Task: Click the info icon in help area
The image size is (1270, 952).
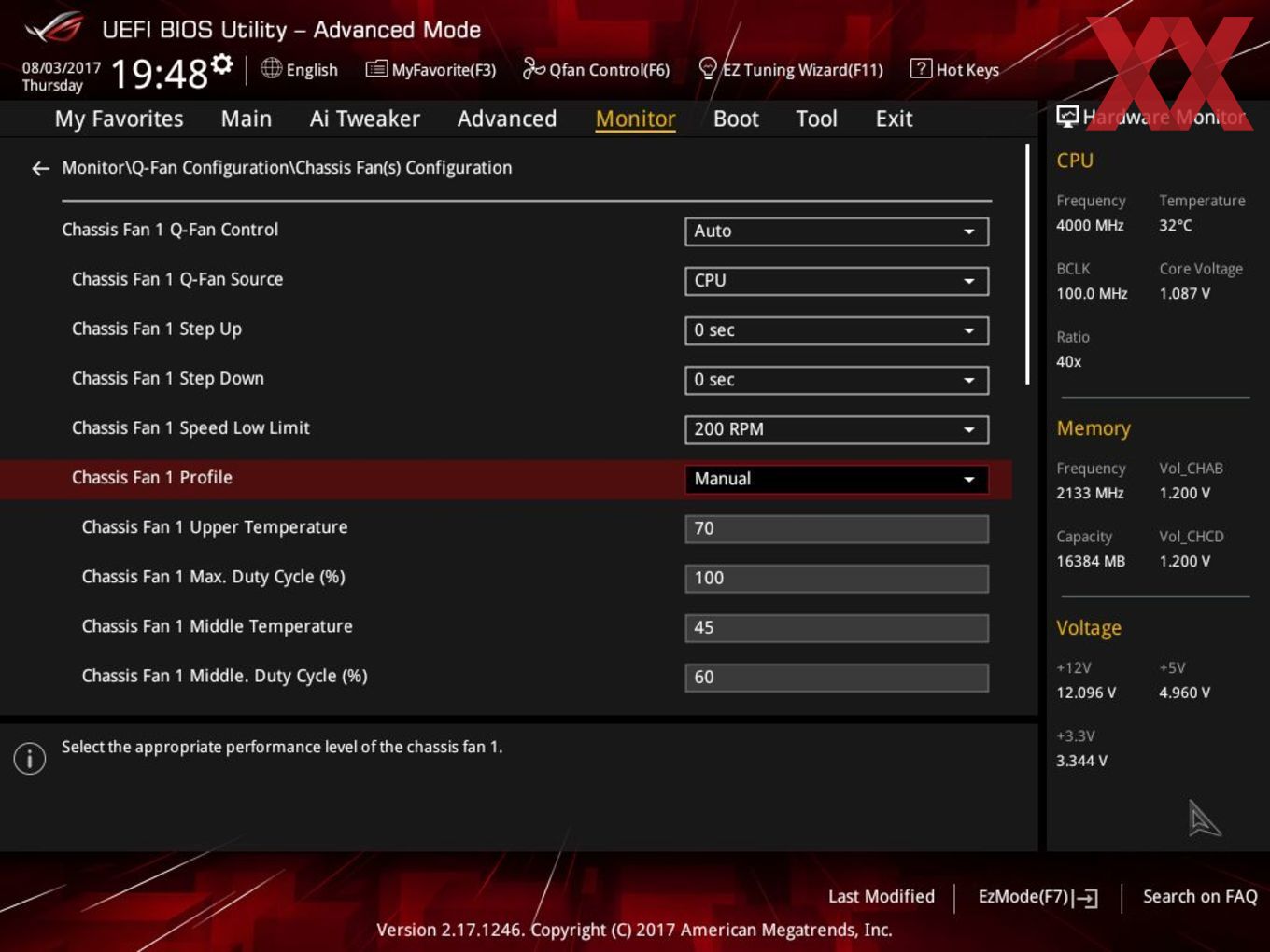Action: (x=30, y=759)
